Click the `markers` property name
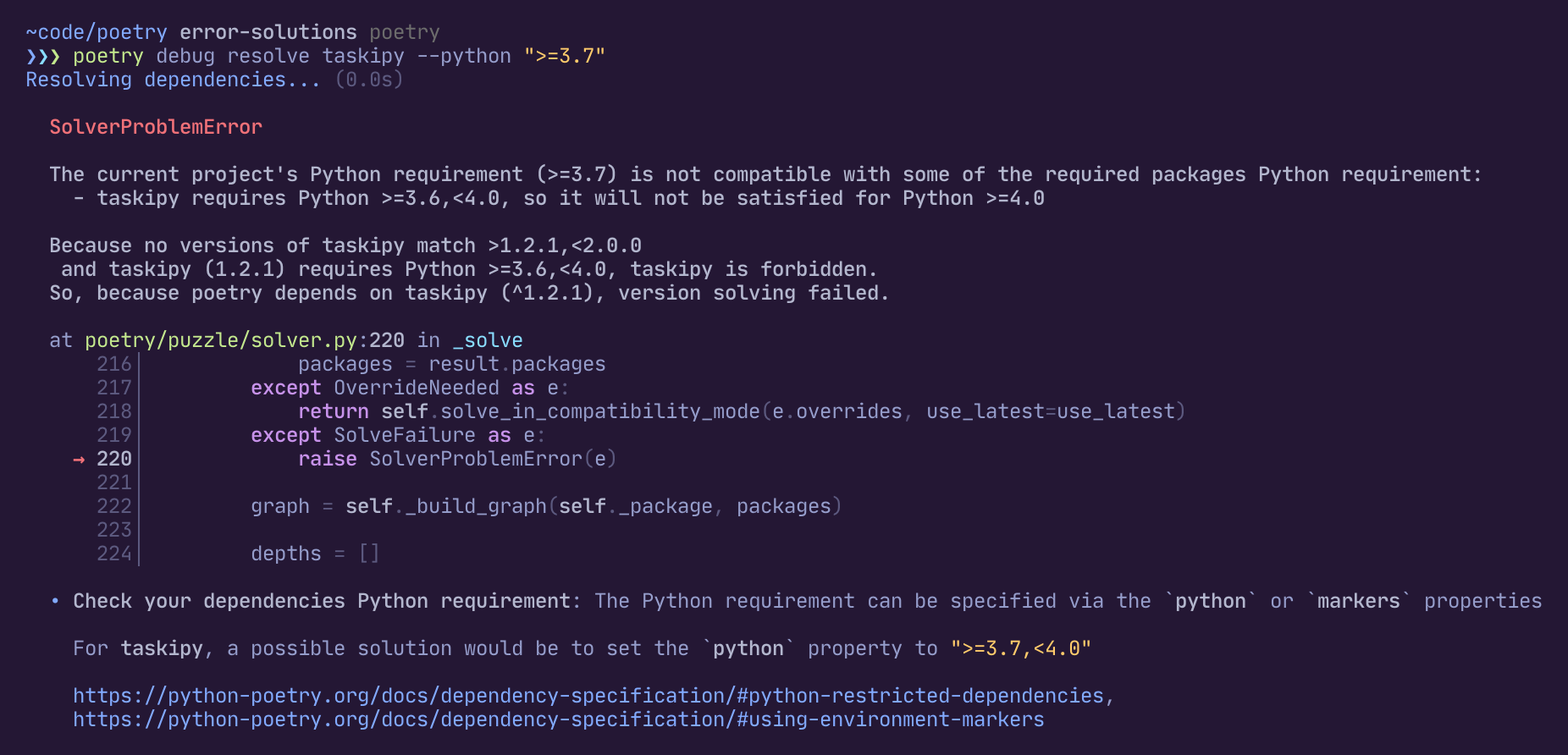1568x755 pixels. coord(1358,601)
